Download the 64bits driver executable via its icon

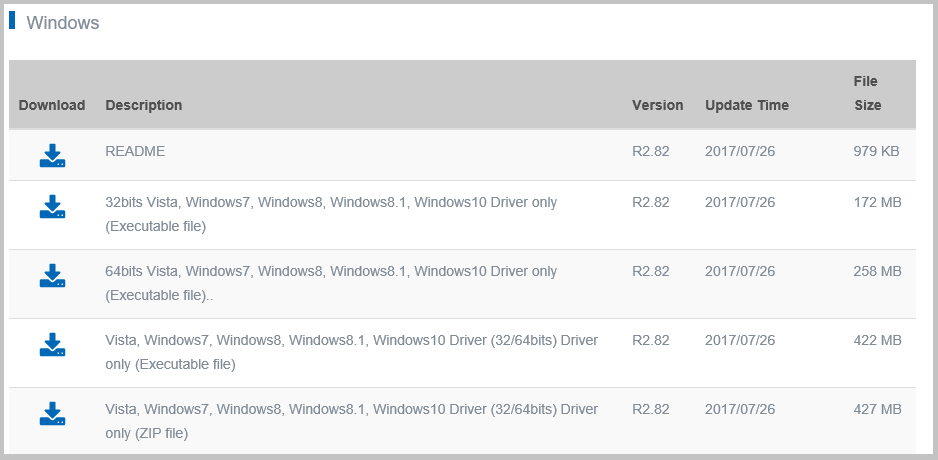point(53,275)
